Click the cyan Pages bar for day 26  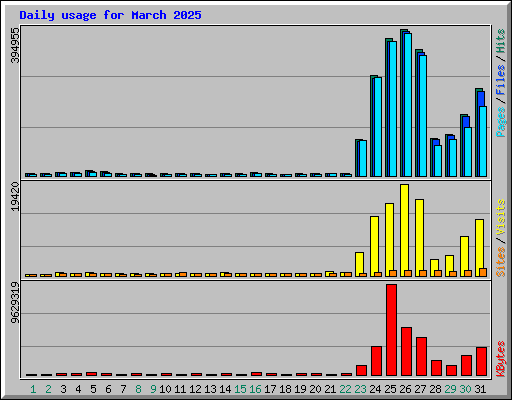pos(408,105)
